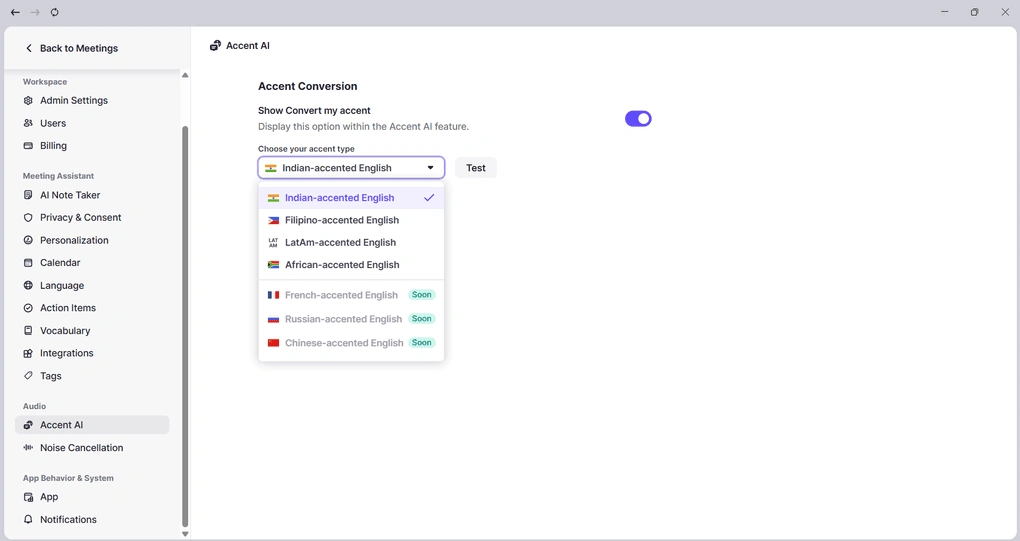Click the Test button
The height and width of the screenshot is (541, 1020).
pos(476,168)
